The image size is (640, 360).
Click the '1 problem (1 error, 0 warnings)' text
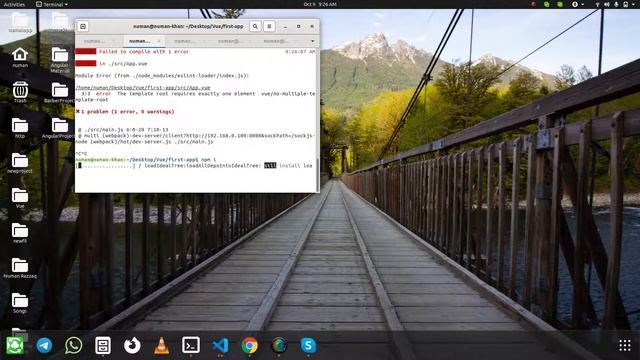[127, 111]
